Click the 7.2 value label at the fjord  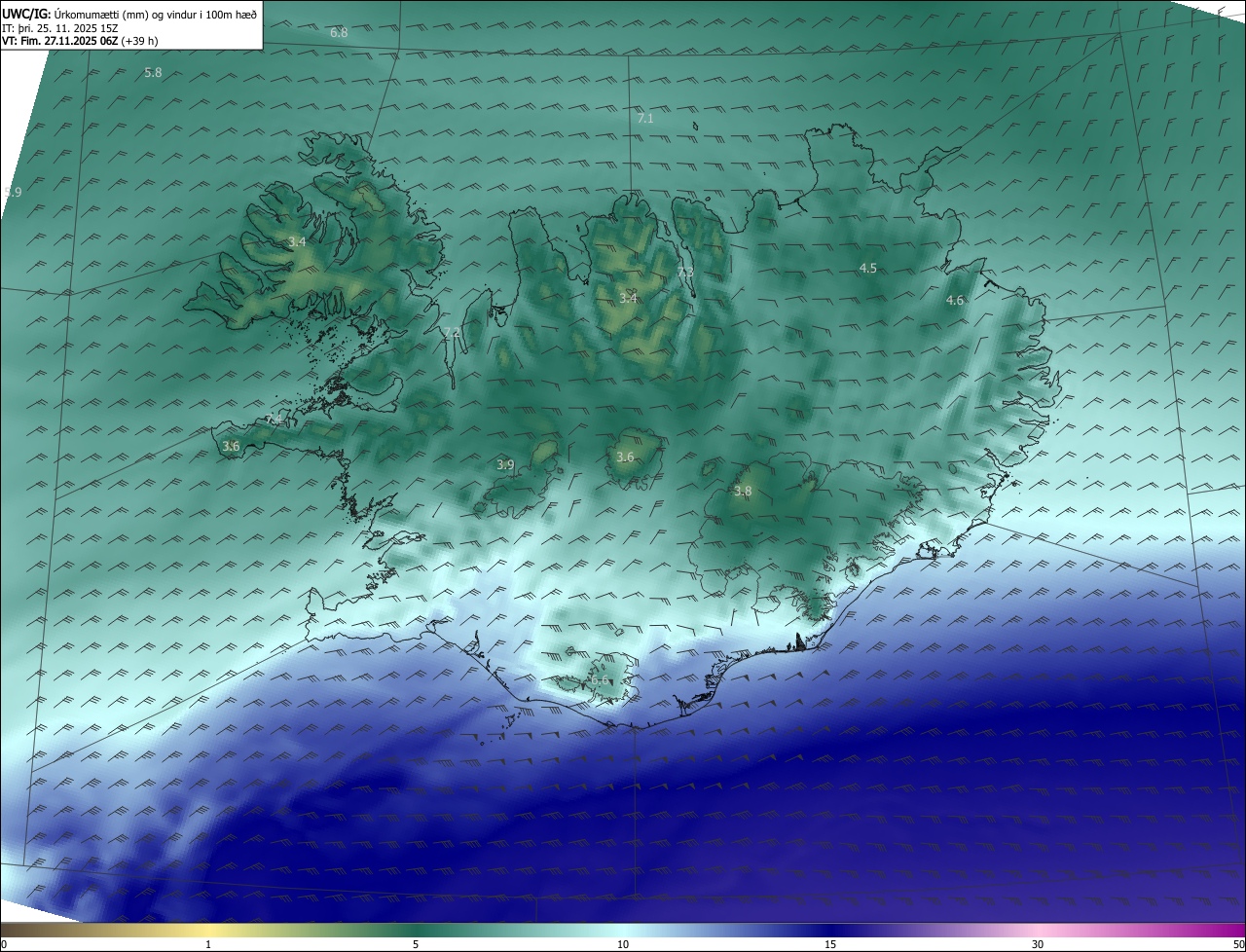pyautogui.click(x=451, y=333)
